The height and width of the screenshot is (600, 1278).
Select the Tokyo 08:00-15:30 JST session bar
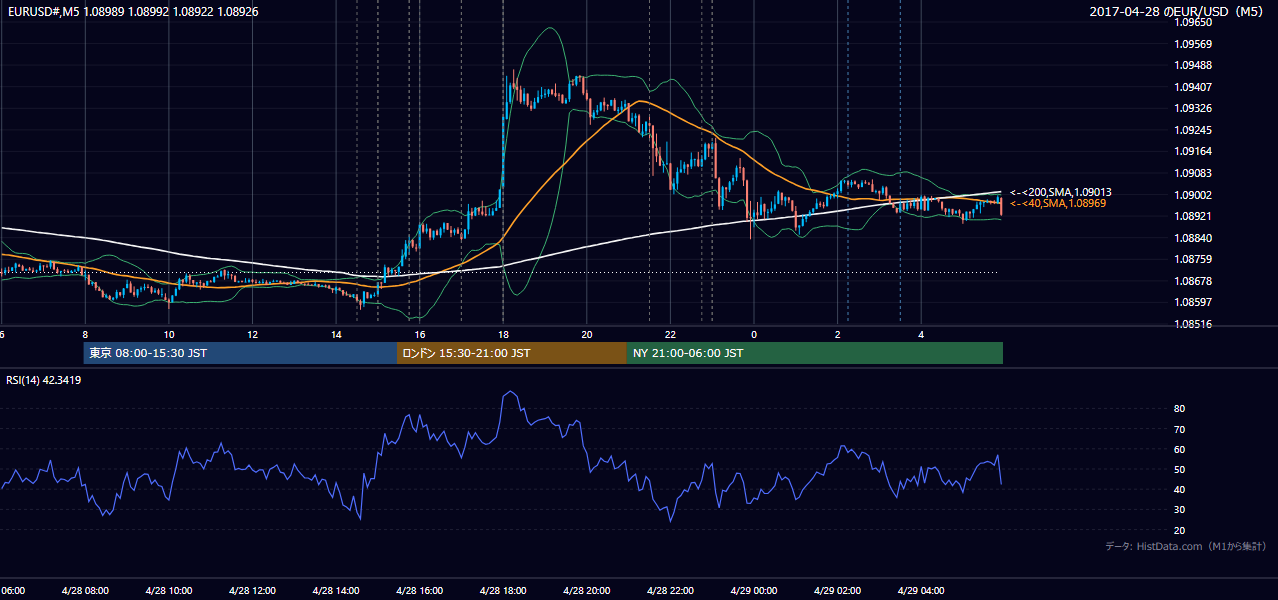tap(240, 353)
